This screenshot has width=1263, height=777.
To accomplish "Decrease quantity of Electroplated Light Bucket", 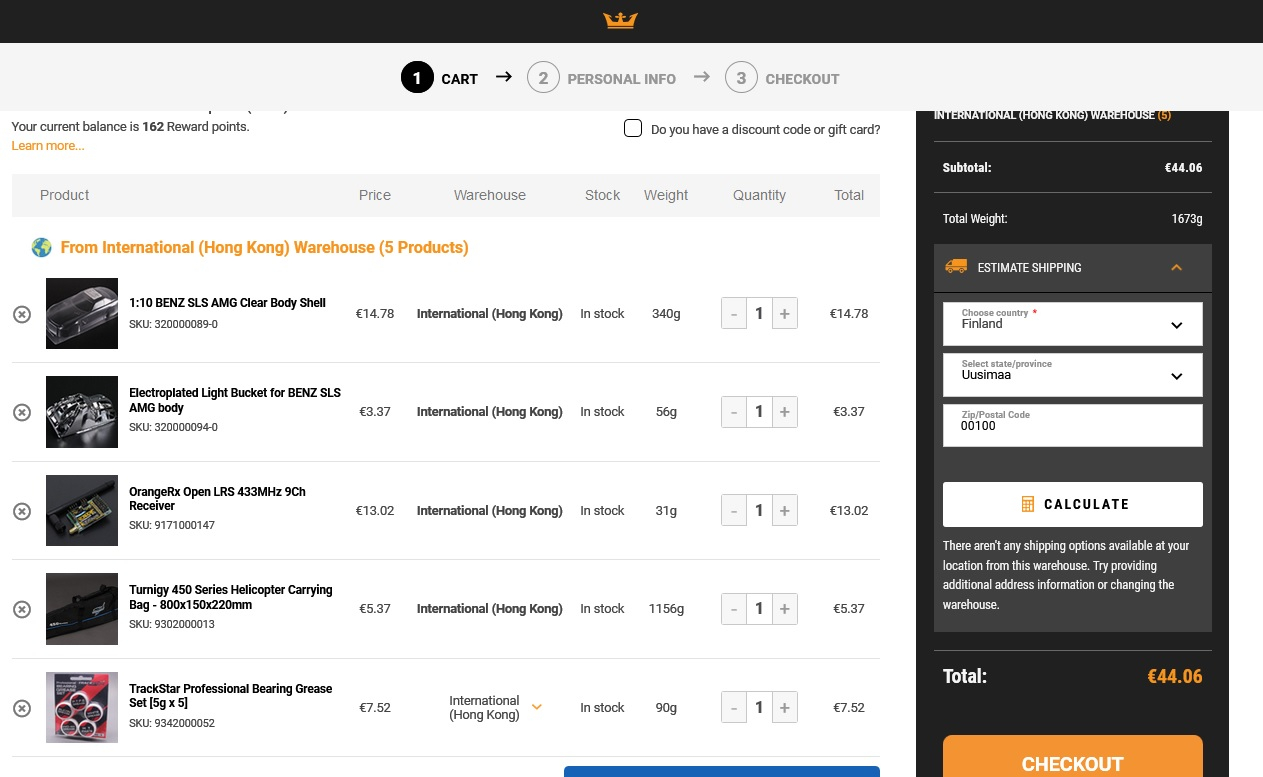I will tap(734, 412).
